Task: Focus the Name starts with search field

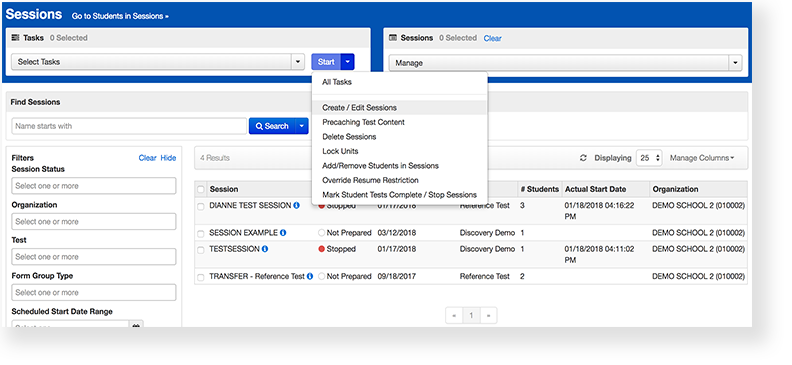Action: [x=129, y=126]
